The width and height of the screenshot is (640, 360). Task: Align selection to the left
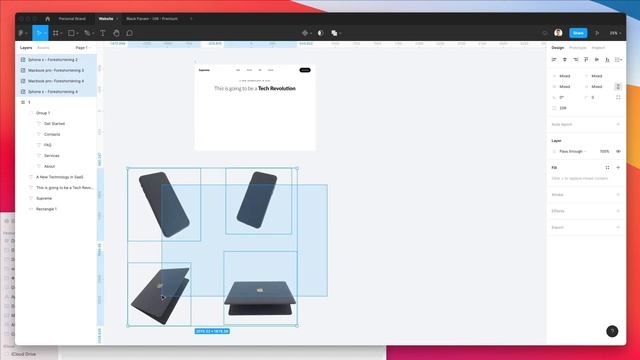click(554, 60)
